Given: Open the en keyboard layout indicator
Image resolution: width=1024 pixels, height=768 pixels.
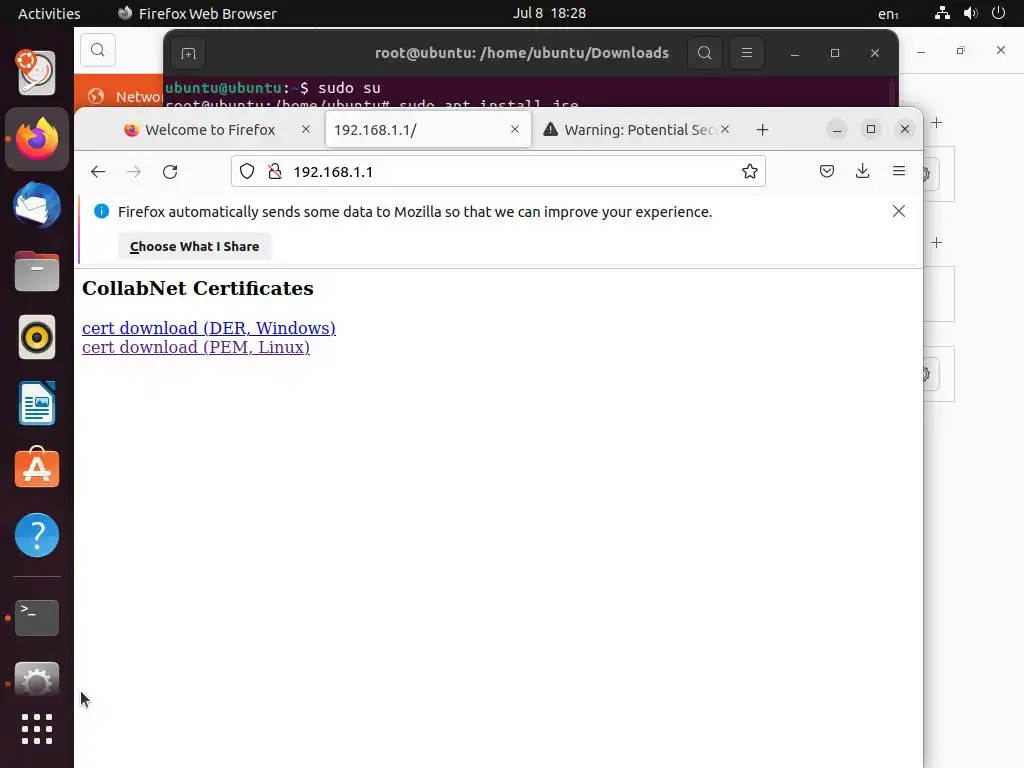Looking at the screenshot, I should (x=888, y=14).
